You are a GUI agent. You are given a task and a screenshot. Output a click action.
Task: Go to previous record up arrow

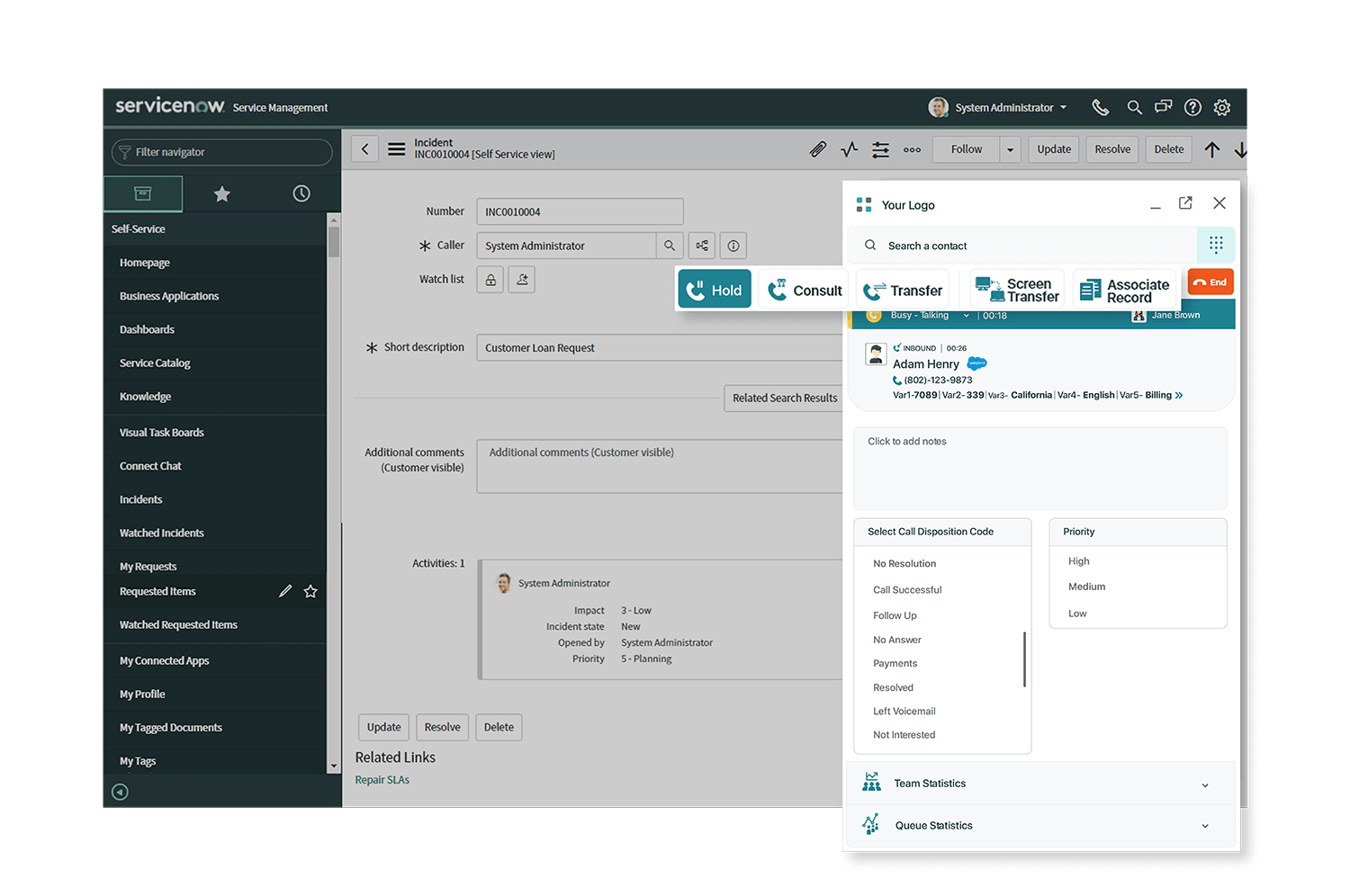[x=1212, y=149]
